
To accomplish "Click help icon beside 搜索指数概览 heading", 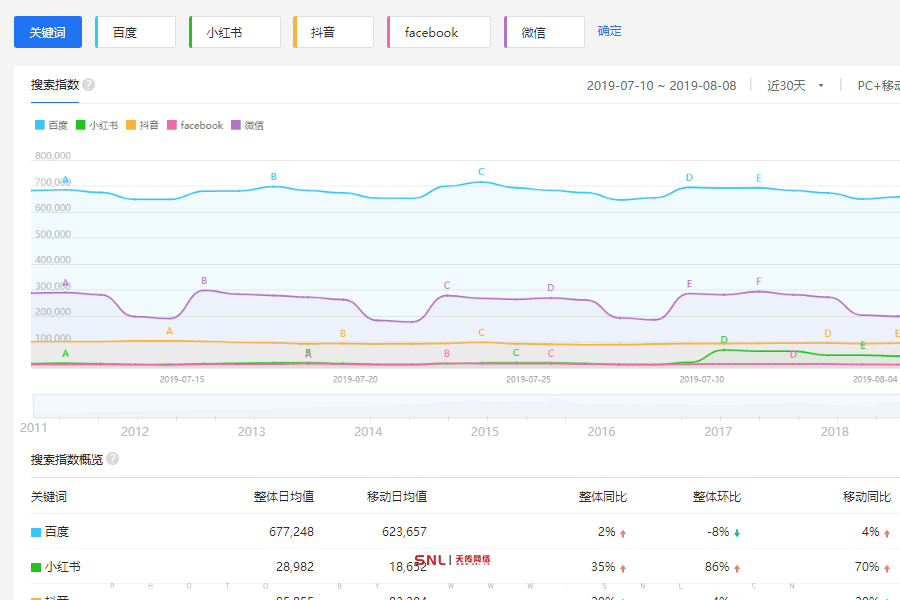I will [x=113, y=459].
